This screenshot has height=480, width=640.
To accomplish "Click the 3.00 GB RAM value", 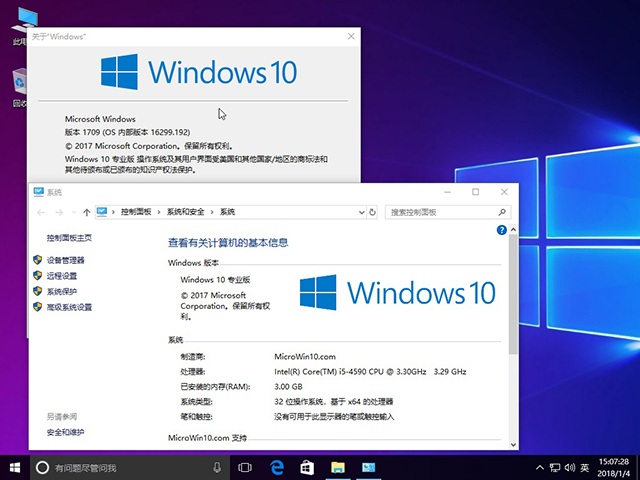I will tap(288, 387).
